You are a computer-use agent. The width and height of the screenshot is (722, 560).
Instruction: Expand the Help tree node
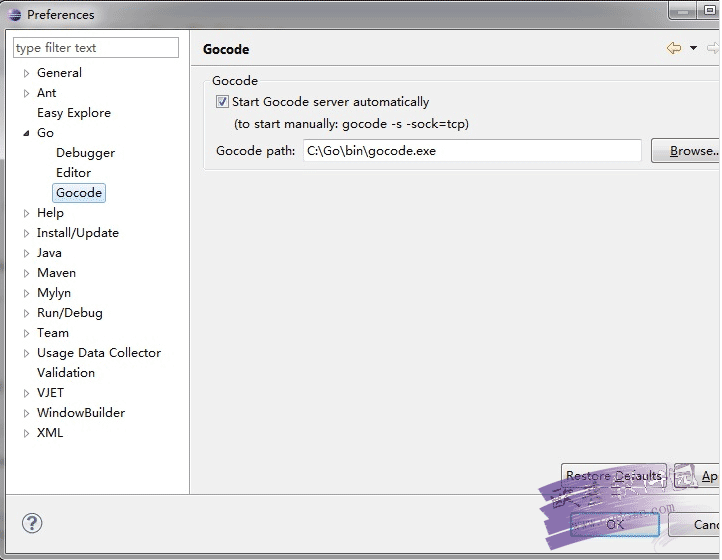pyautogui.click(x=26, y=213)
